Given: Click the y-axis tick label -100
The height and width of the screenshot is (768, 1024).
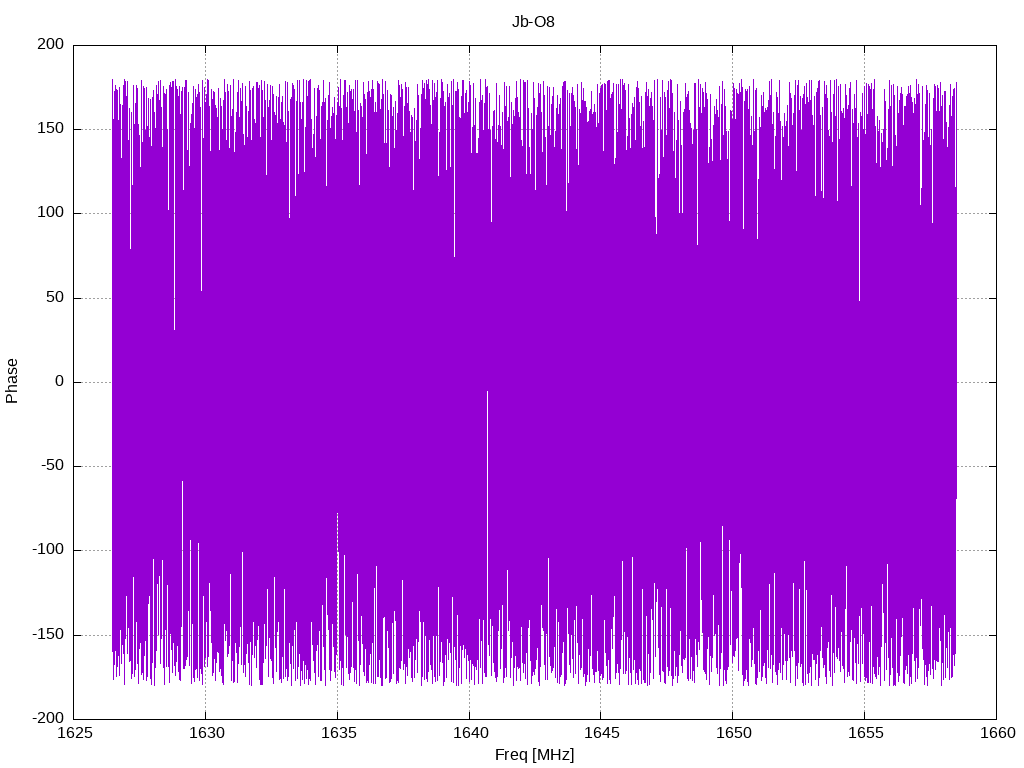Looking at the screenshot, I should tap(48, 550).
